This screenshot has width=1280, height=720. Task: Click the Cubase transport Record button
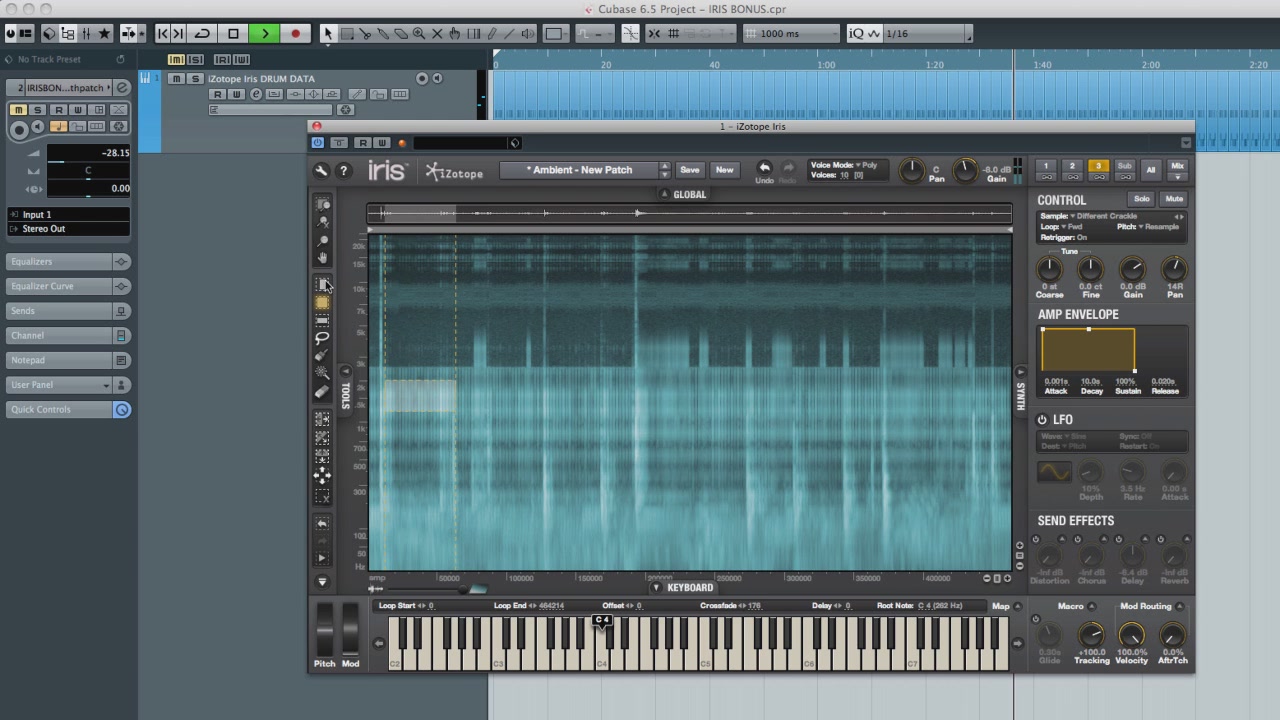pos(295,34)
